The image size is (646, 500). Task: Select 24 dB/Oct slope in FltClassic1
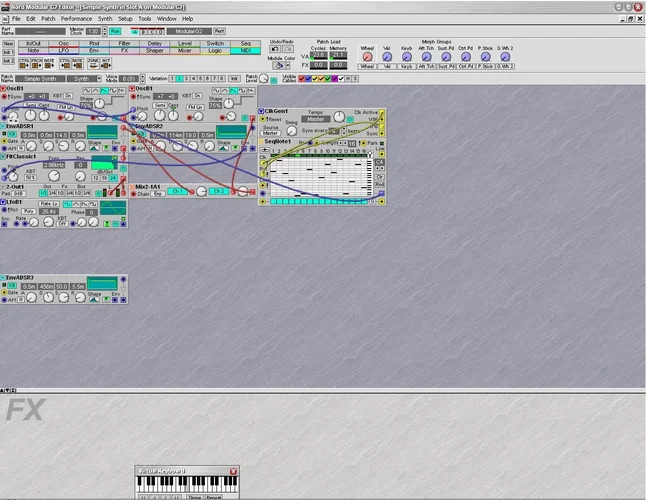point(112,178)
